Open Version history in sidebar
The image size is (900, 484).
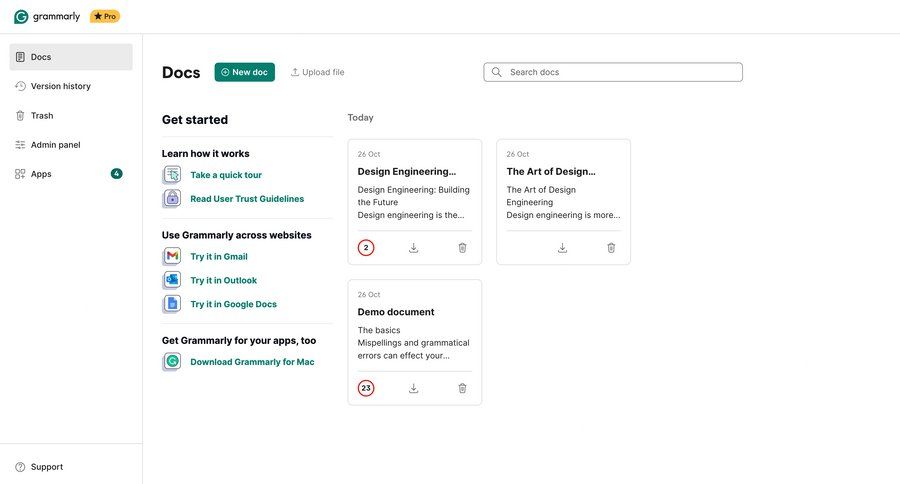71,86
